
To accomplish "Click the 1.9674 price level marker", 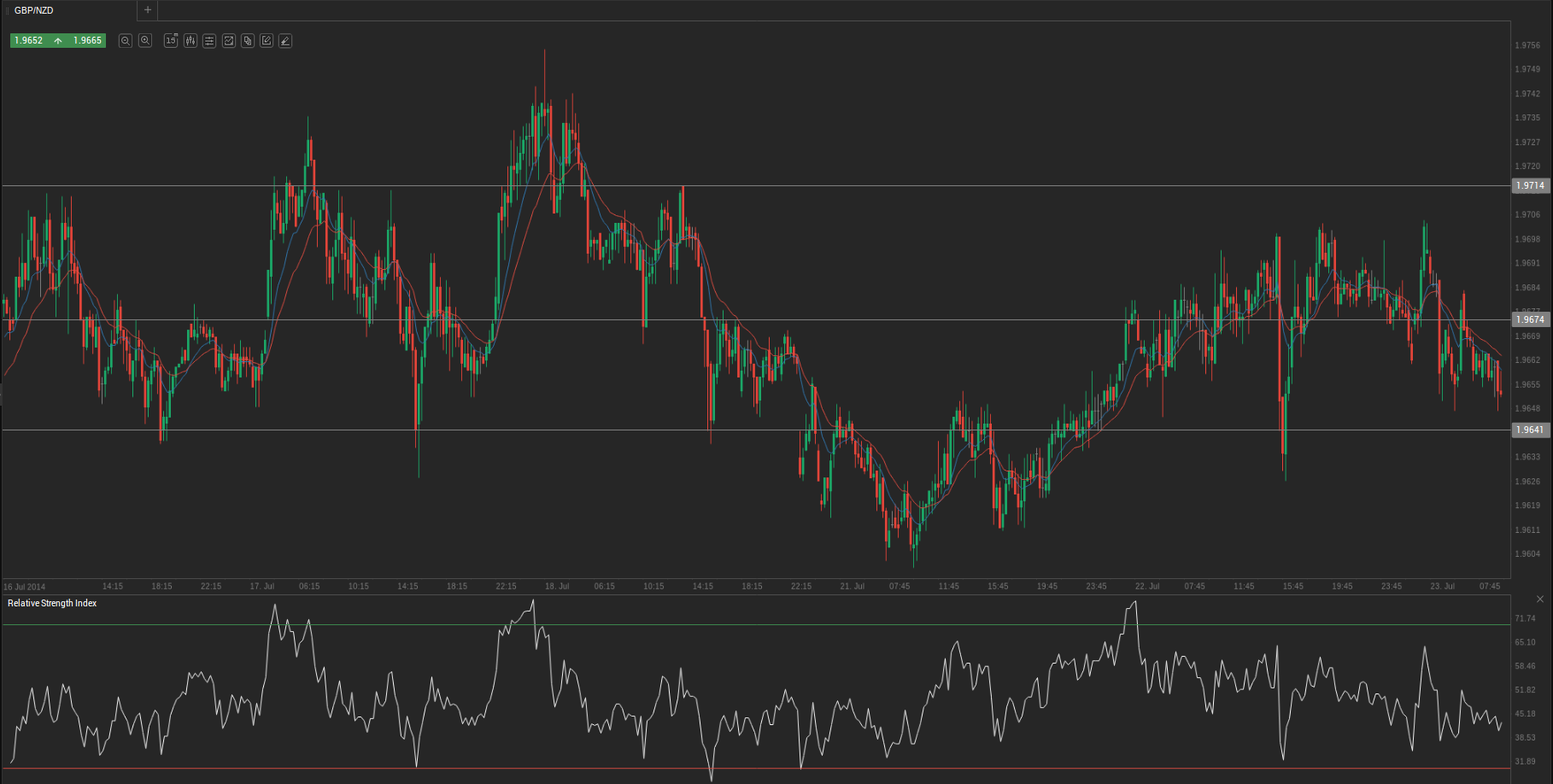I will pyautogui.click(x=1530, y=319).
